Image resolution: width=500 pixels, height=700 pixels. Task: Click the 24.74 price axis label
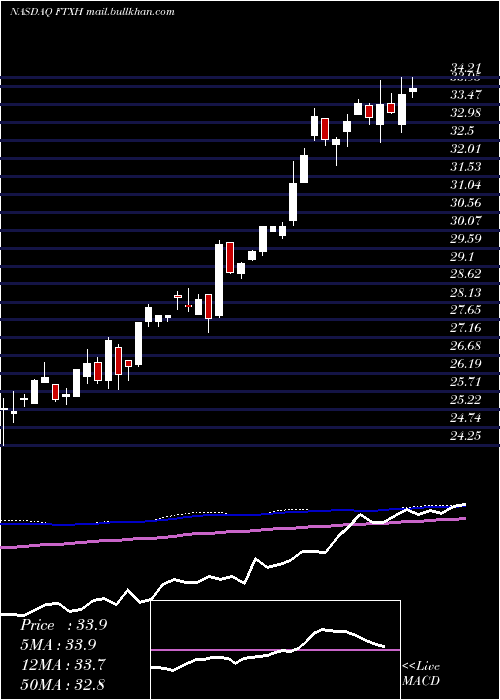tap(466, 418)
